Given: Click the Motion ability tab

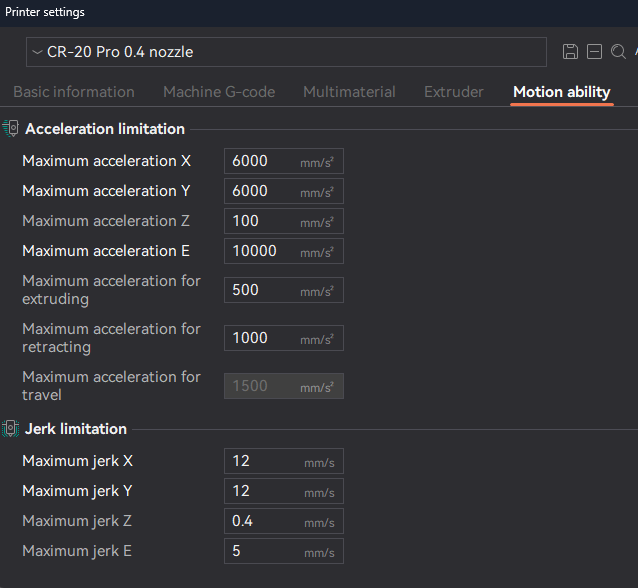Looking at the screenshot, I should click(561, 92).
